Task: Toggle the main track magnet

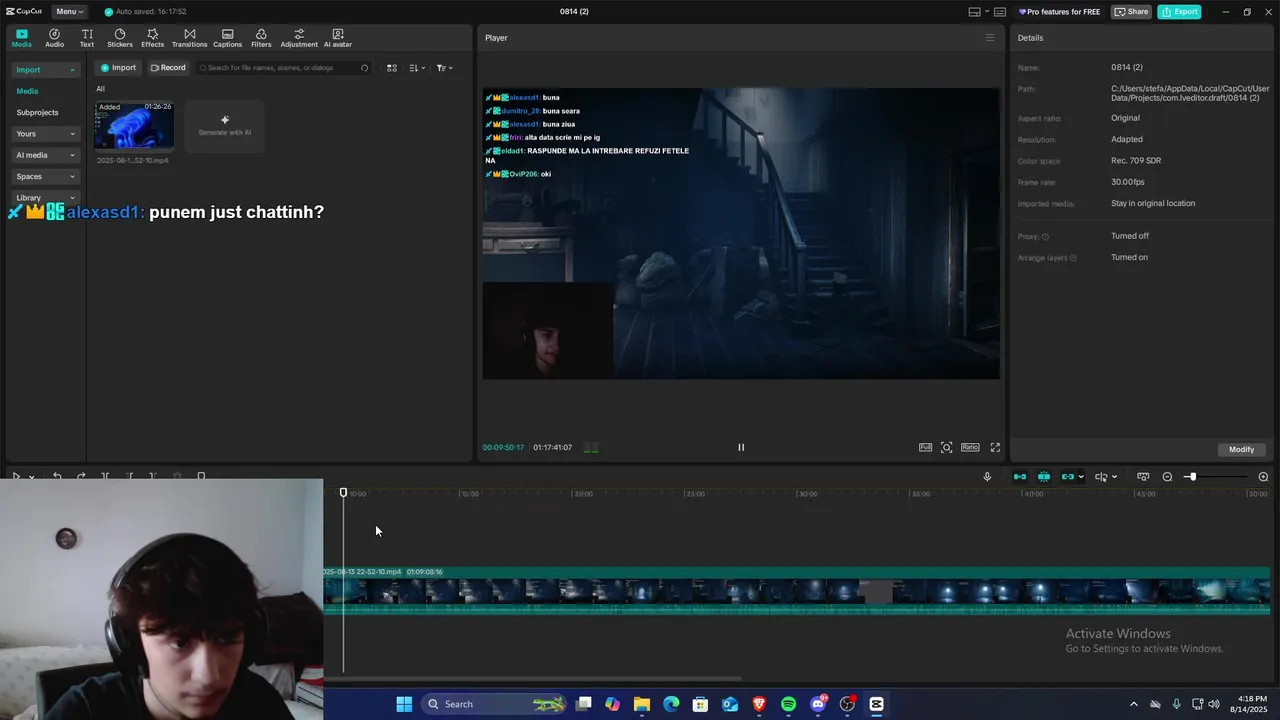Action: [1020, 477]
